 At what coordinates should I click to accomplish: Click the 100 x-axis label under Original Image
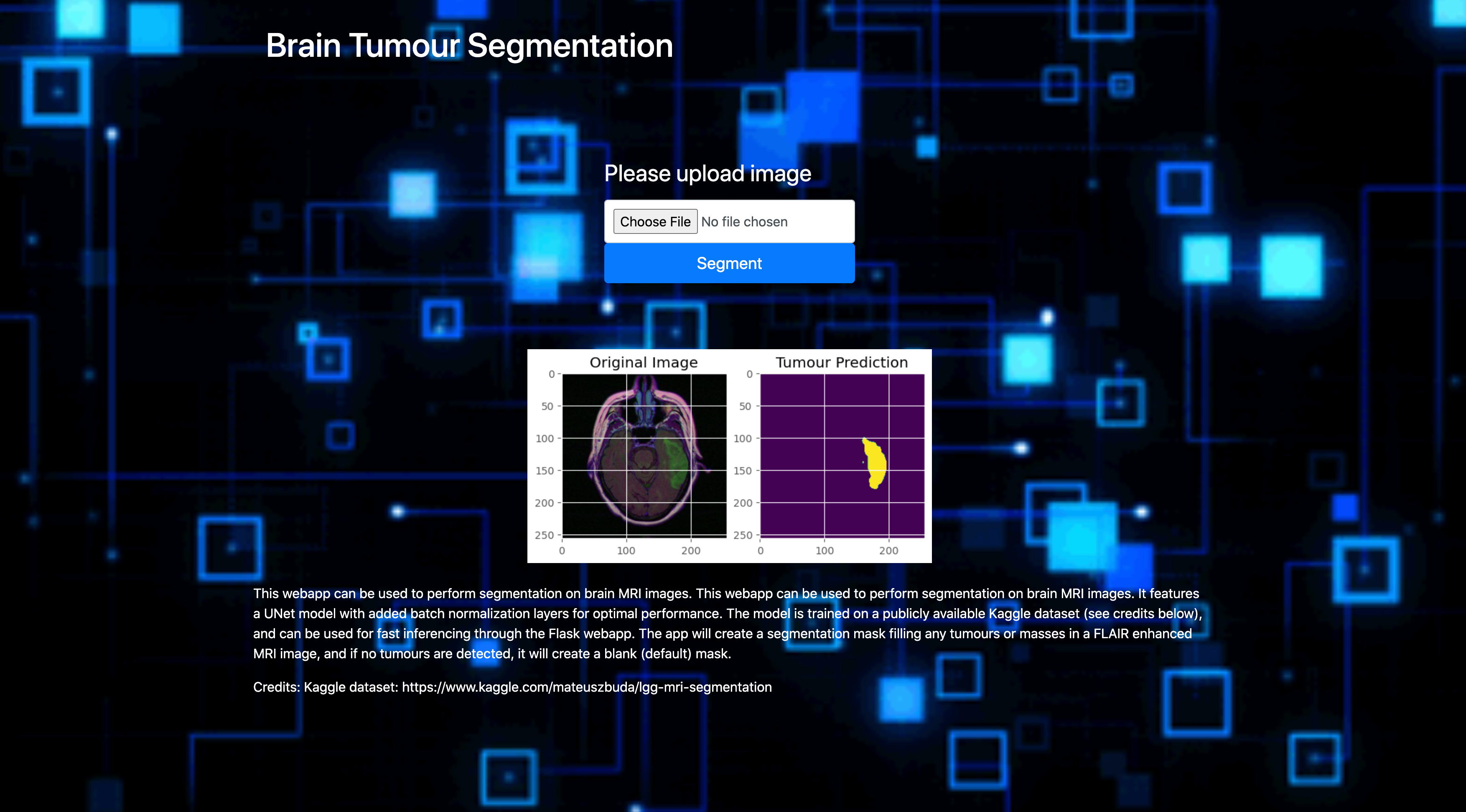pos(626,551)
